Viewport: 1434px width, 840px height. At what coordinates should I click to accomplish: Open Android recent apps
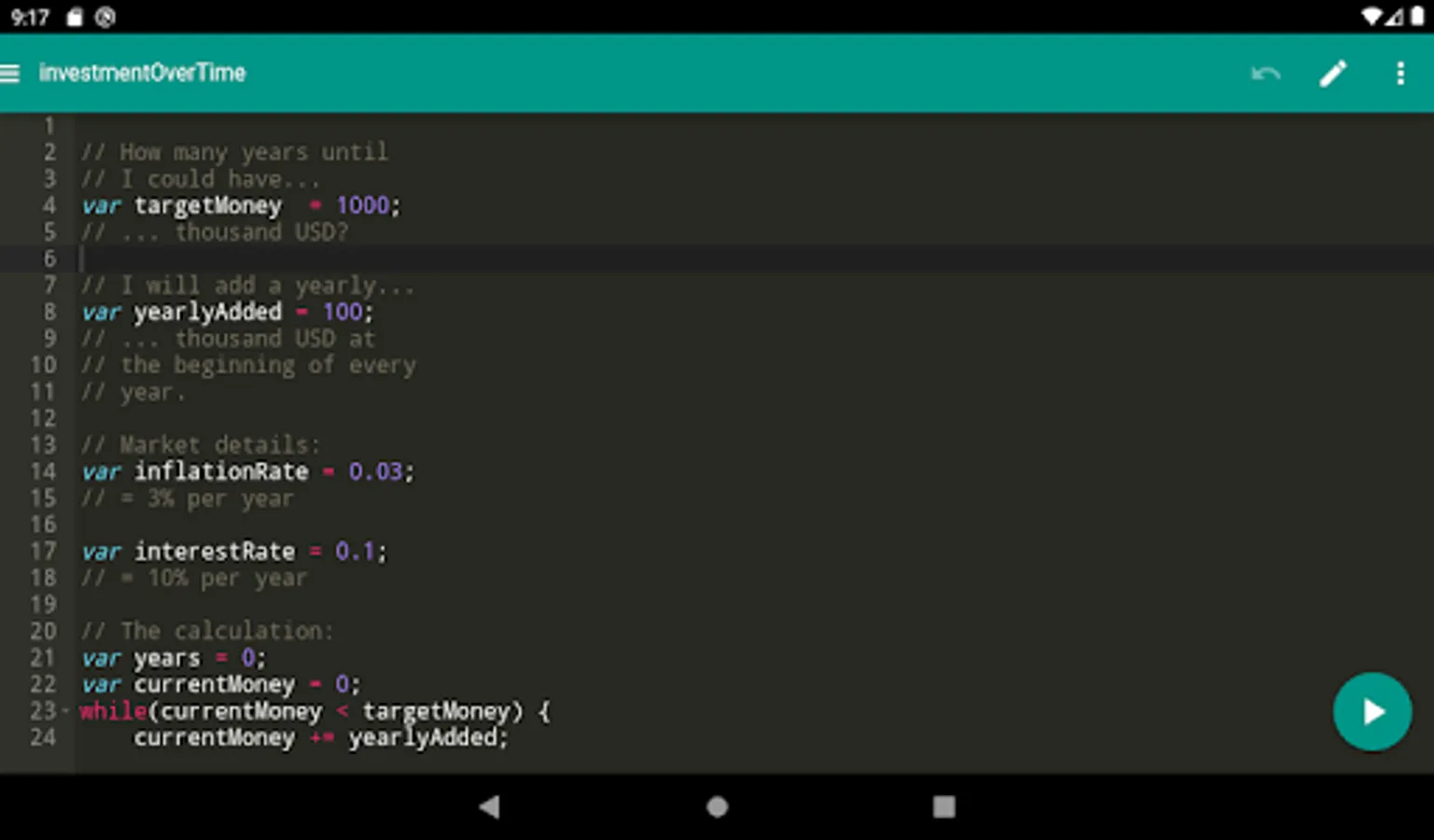[944, 806]
